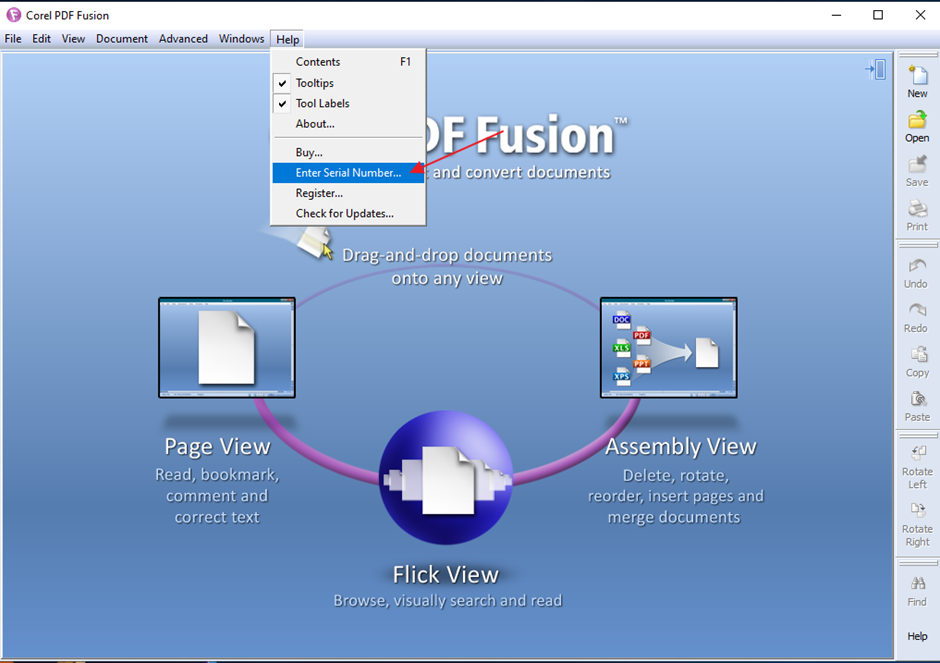Click the Help button at bottom right
Screen dimensions: 940x663
click(x=917, y=636)
